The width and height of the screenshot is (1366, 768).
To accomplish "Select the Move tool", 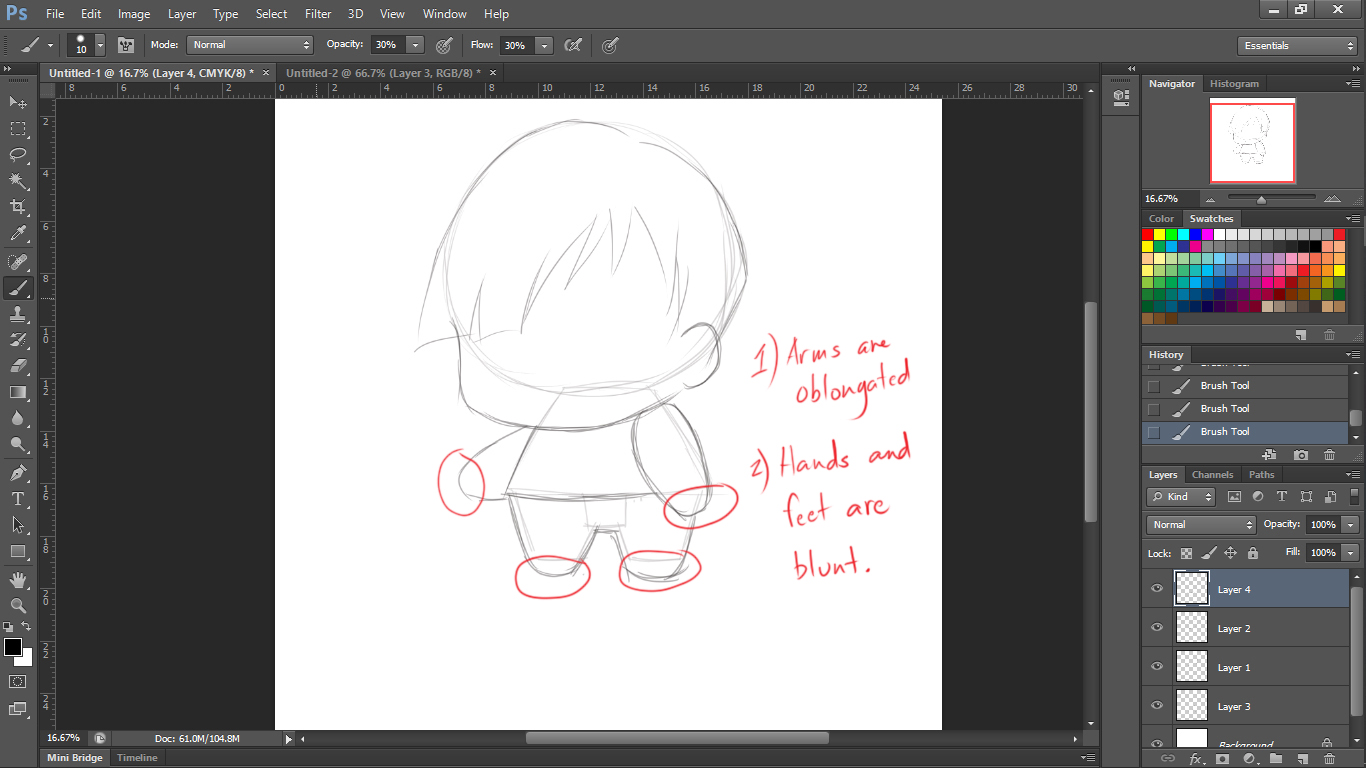I will 17,103.
